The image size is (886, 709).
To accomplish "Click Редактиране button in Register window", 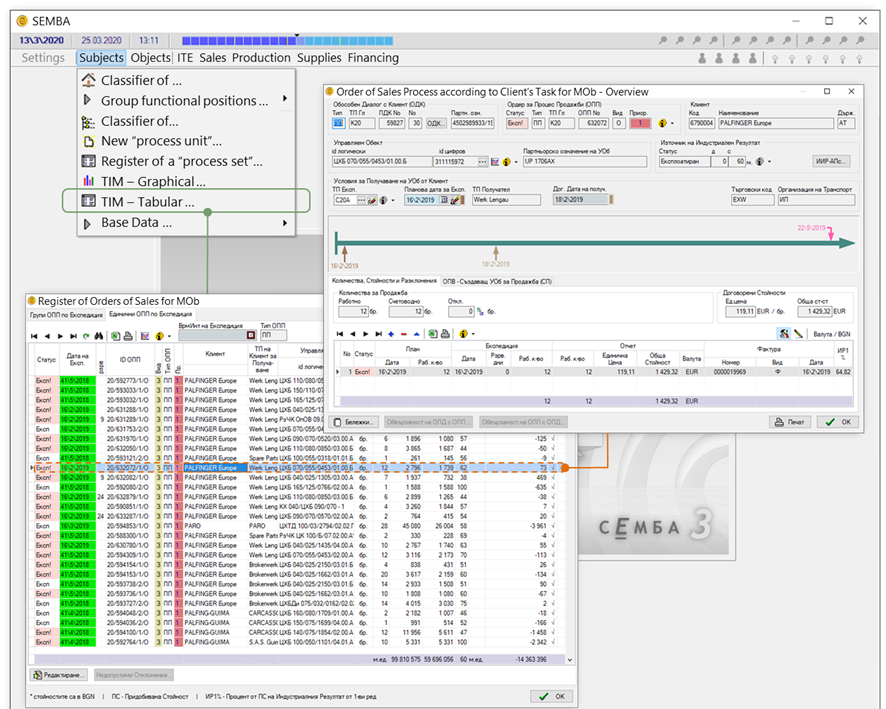I will (59, 675).
